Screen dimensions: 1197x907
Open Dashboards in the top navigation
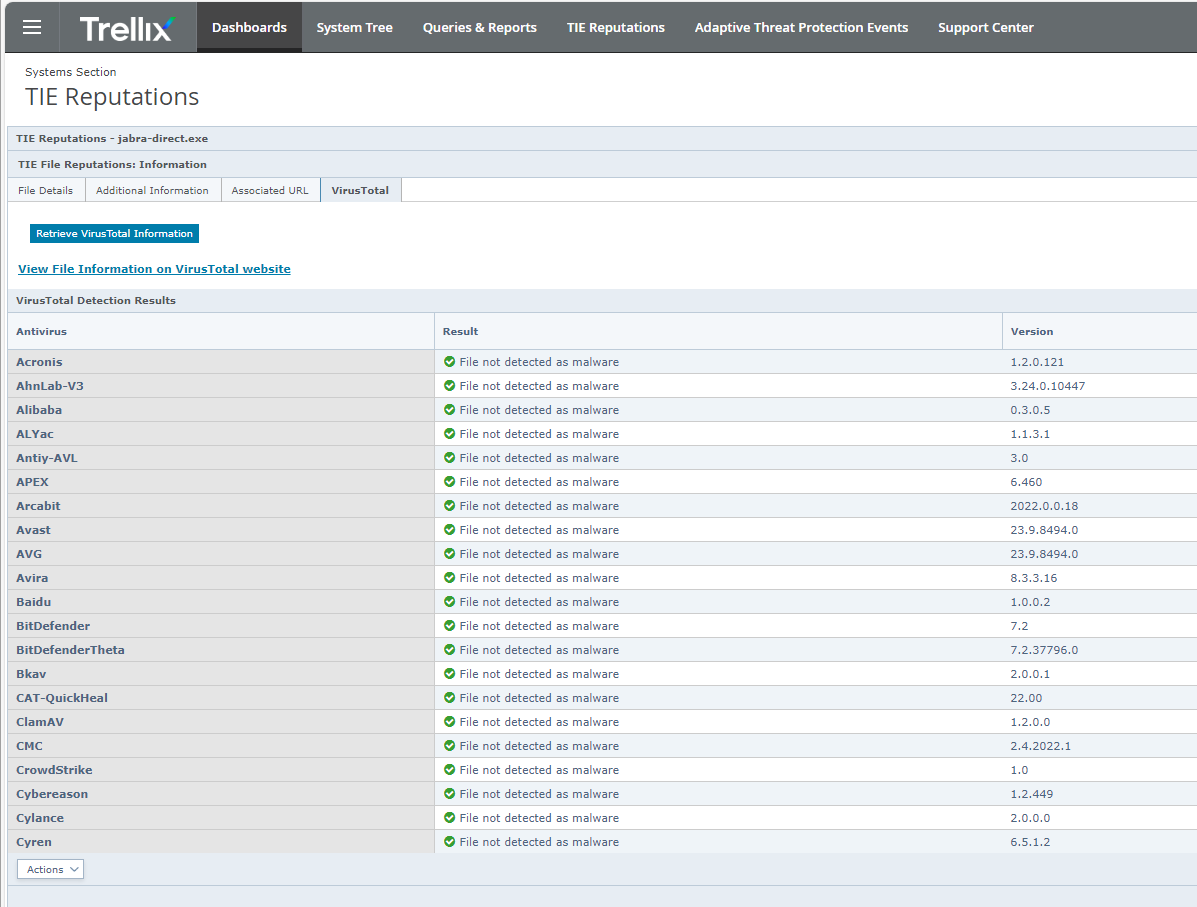tap(249, 27)
